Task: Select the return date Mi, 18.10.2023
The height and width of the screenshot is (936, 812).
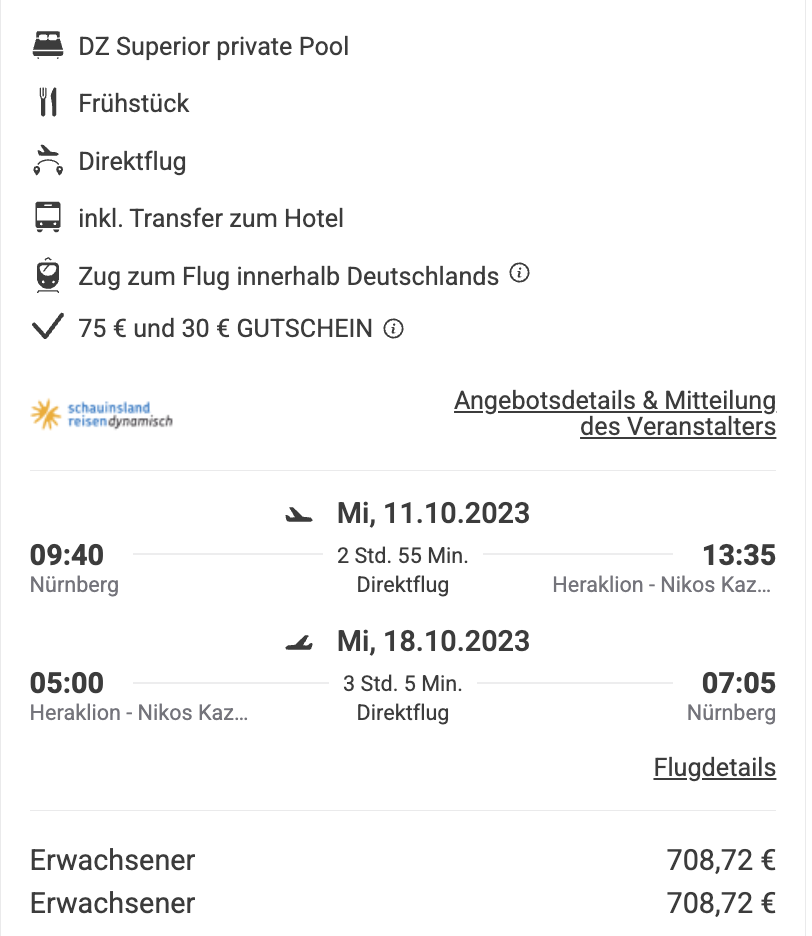Action: point(433,641)
